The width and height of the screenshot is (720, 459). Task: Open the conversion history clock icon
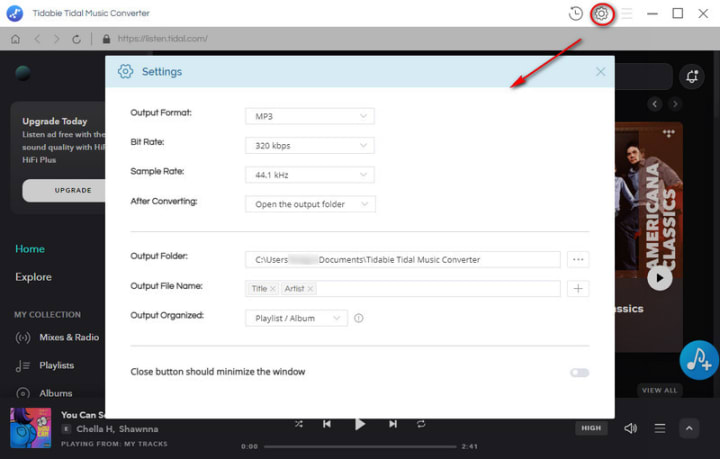[575, 14]
